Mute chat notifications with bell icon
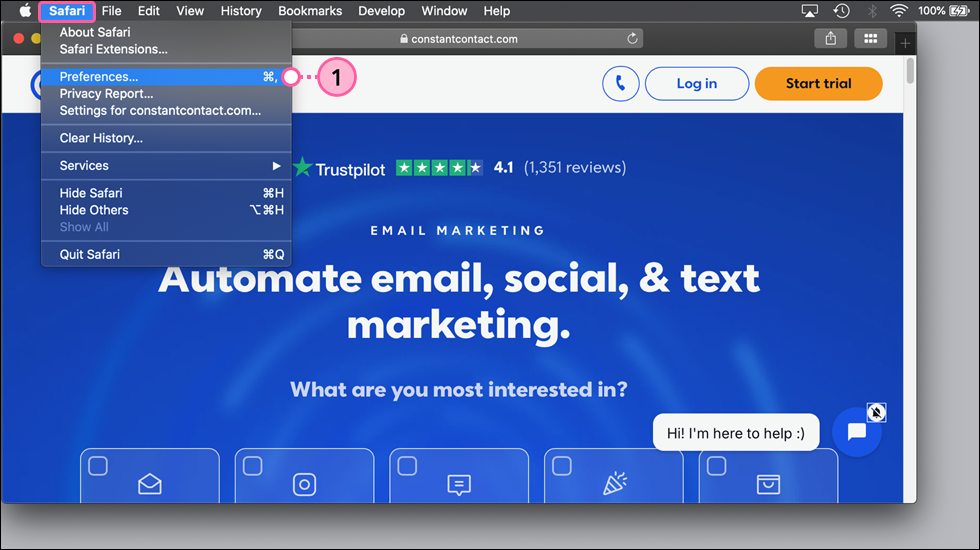This screenshot has height=550, width=980. pyautogui.click(x=876, y=412)
